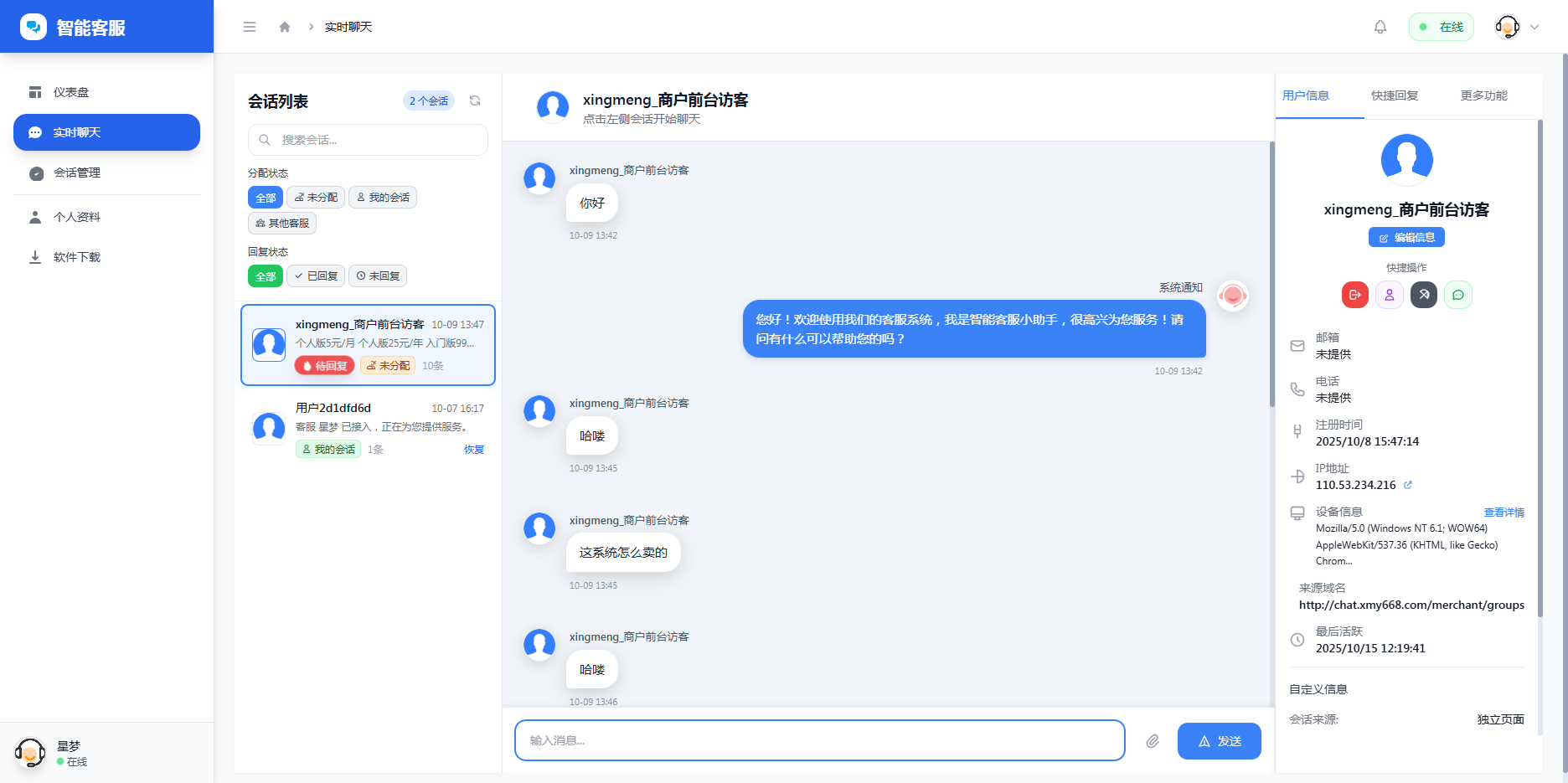This screenshot has height=783, width=1568.
Task: Click the 2个会话 count badge
Action: 429,100
